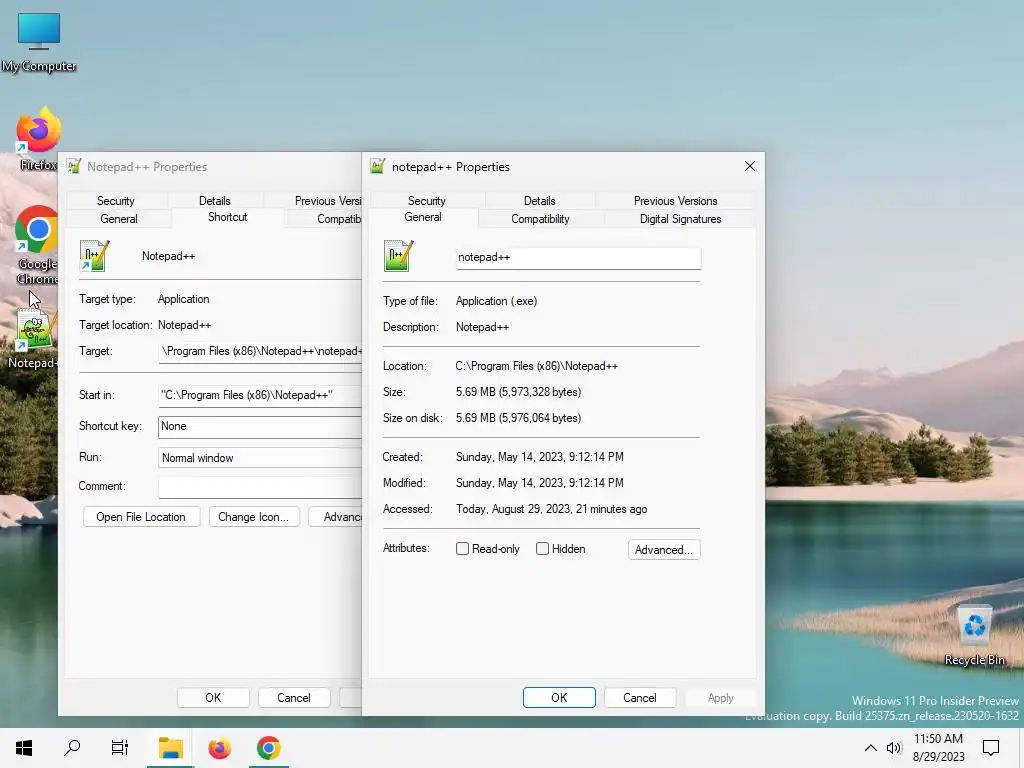Select Shortcut tab in shortcut Properties window
Screen dimensions: 1024x768
pos(227,217)
